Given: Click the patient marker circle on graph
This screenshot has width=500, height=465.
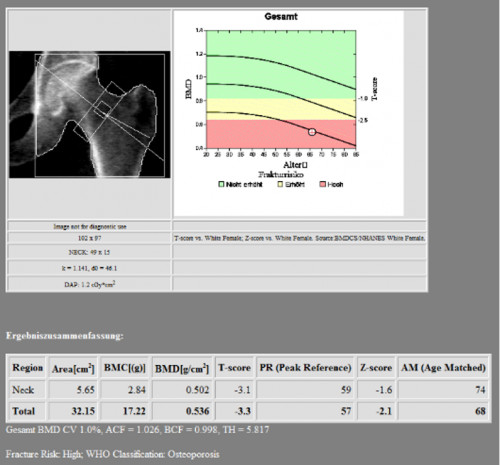Looking at the screenshot, I should point(312,132).
